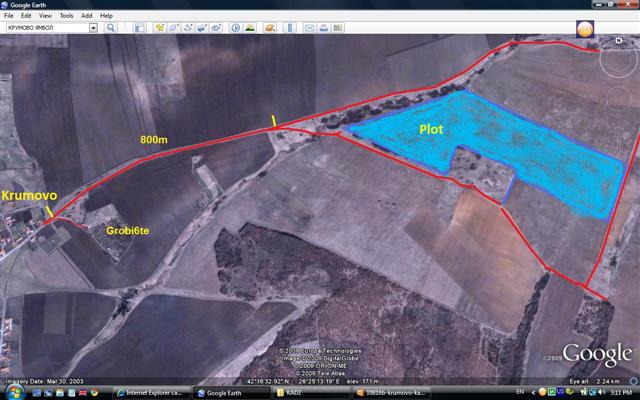
Task: Open the Ruler measuring tool
Action: [x=288, y=28]
